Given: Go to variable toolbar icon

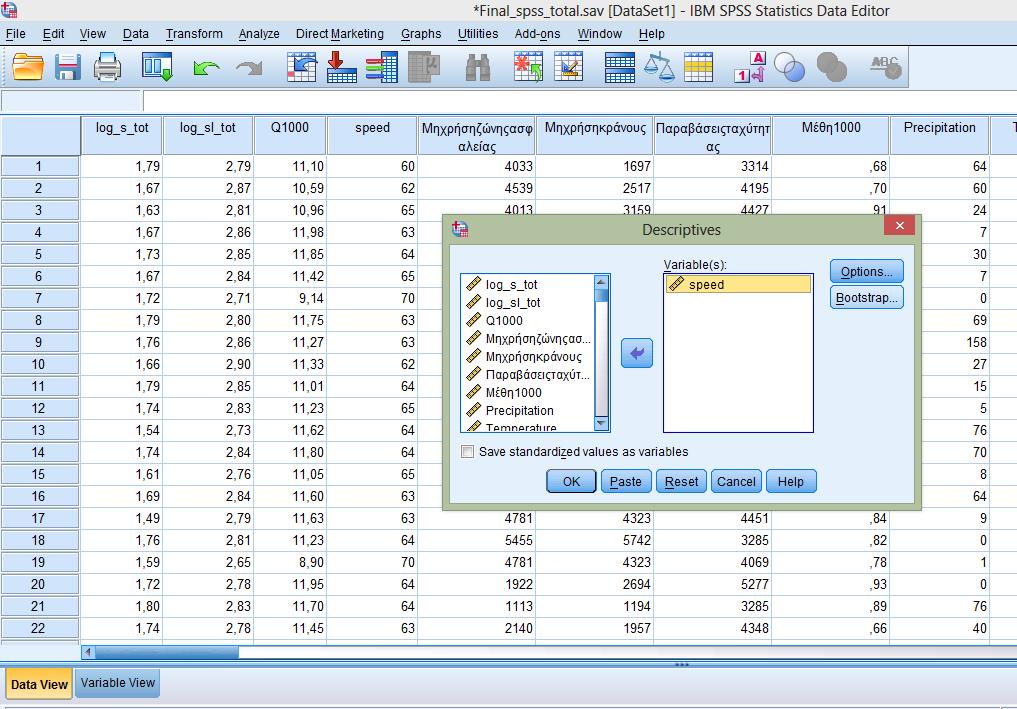Looking at the screenshot, I should coord(341,67).
